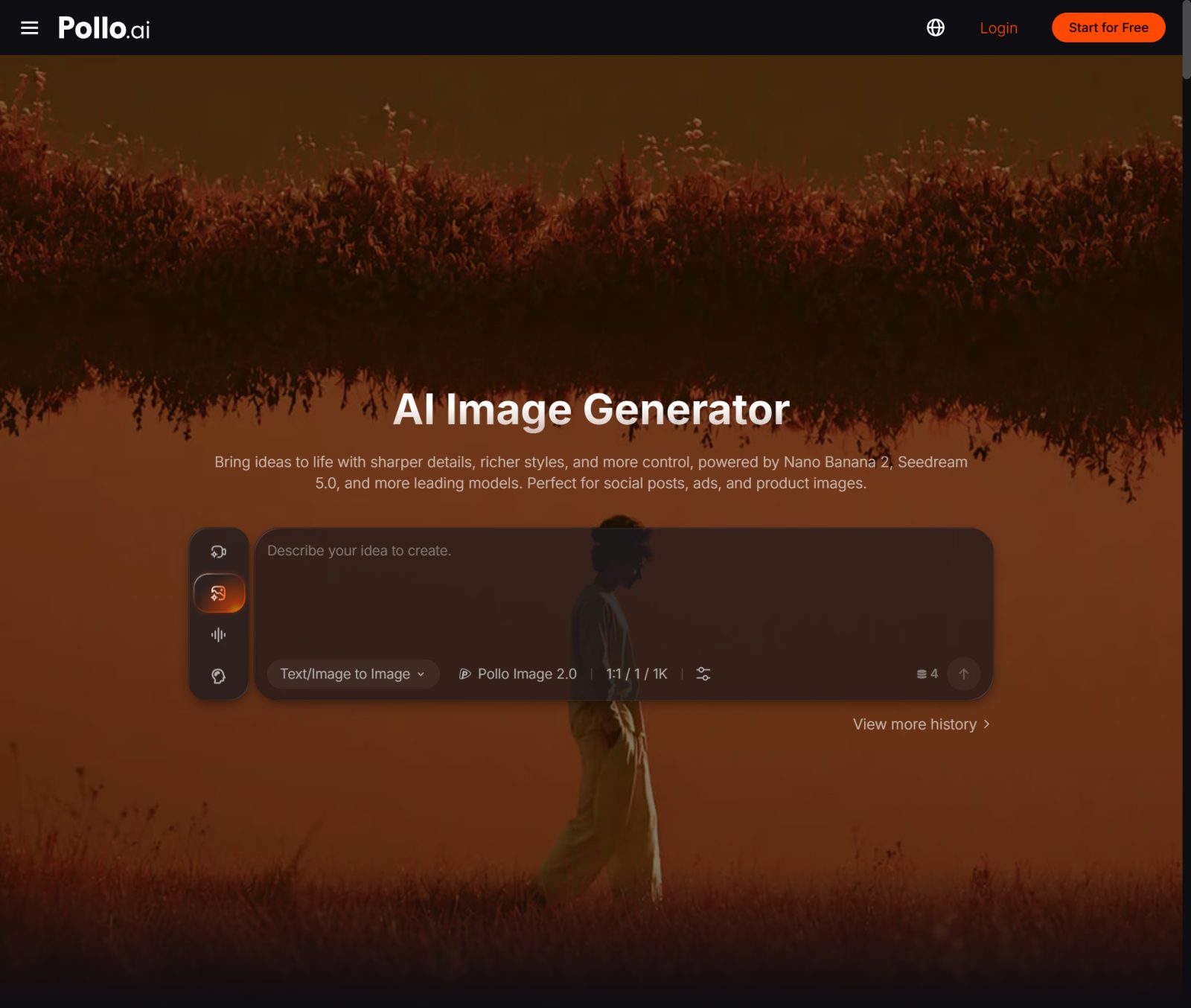Click the credits cost indicator showing 4
1191x1008 pixels.
point(927,674)
